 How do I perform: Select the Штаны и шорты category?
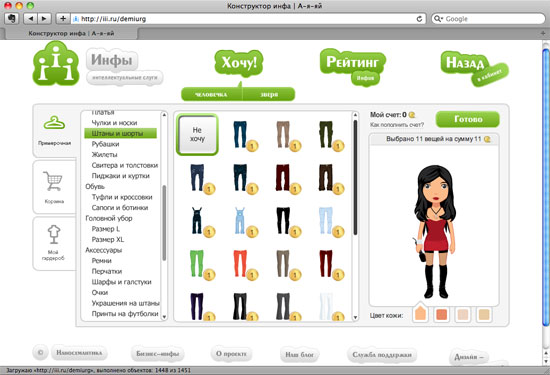coord(120,133)
